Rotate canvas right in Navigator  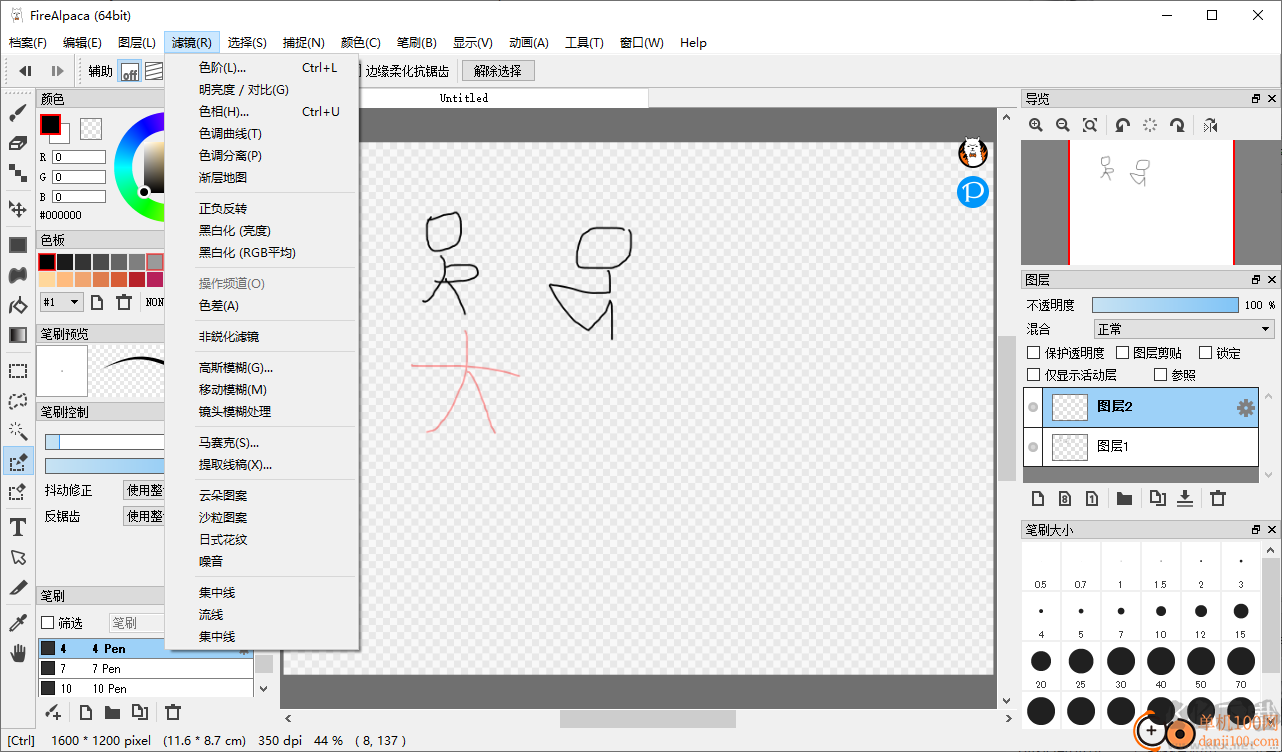click(x=1177, y=125)
